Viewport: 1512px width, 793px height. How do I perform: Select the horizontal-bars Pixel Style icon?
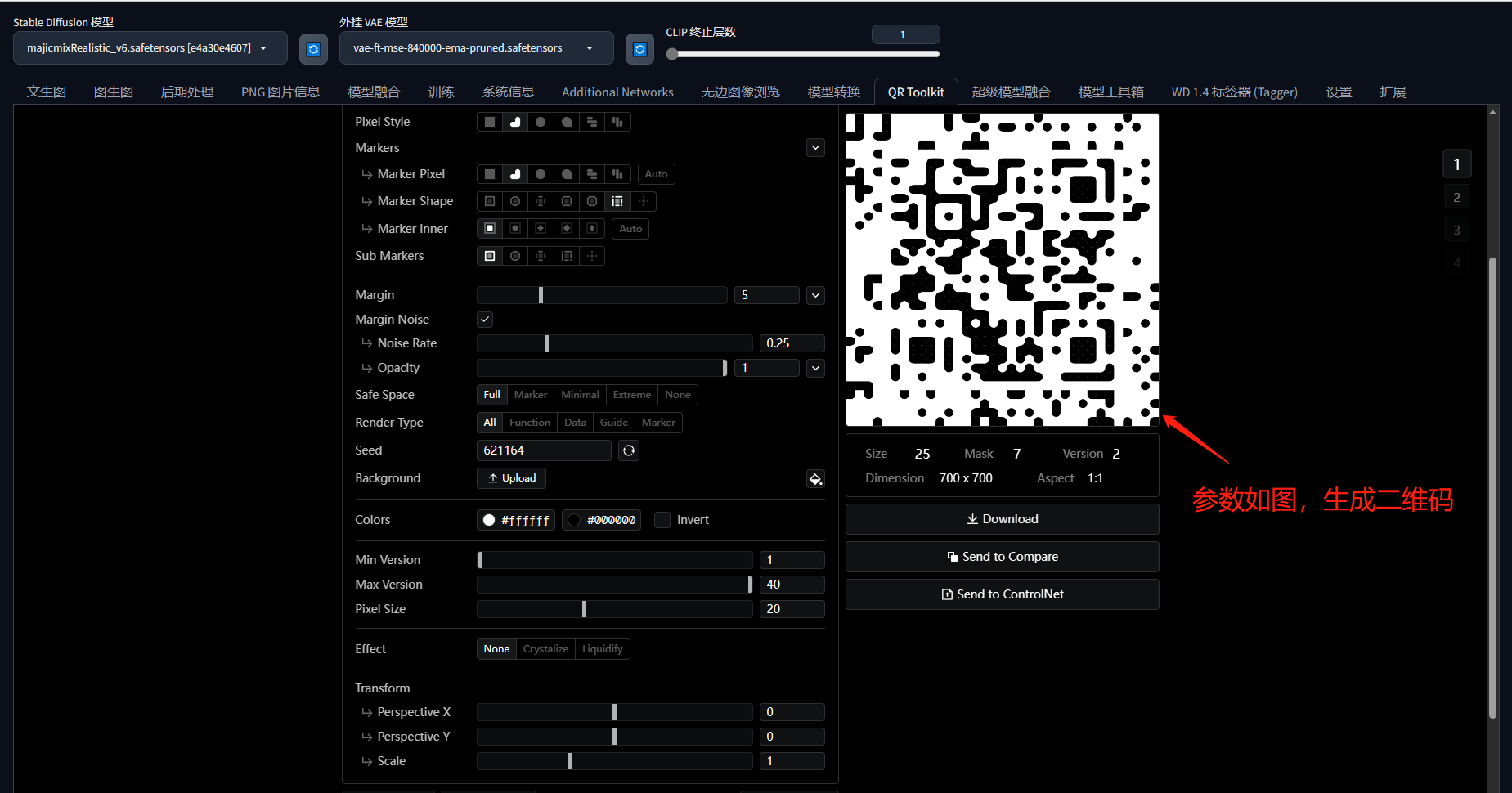[592, 122]
